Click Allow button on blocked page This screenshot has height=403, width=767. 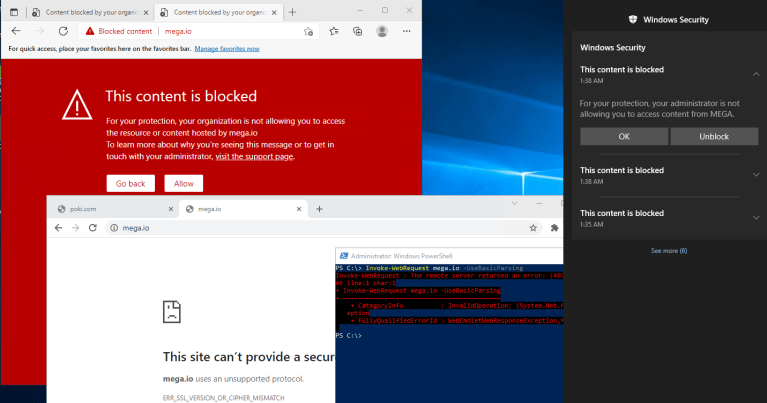tap(184, 183)
